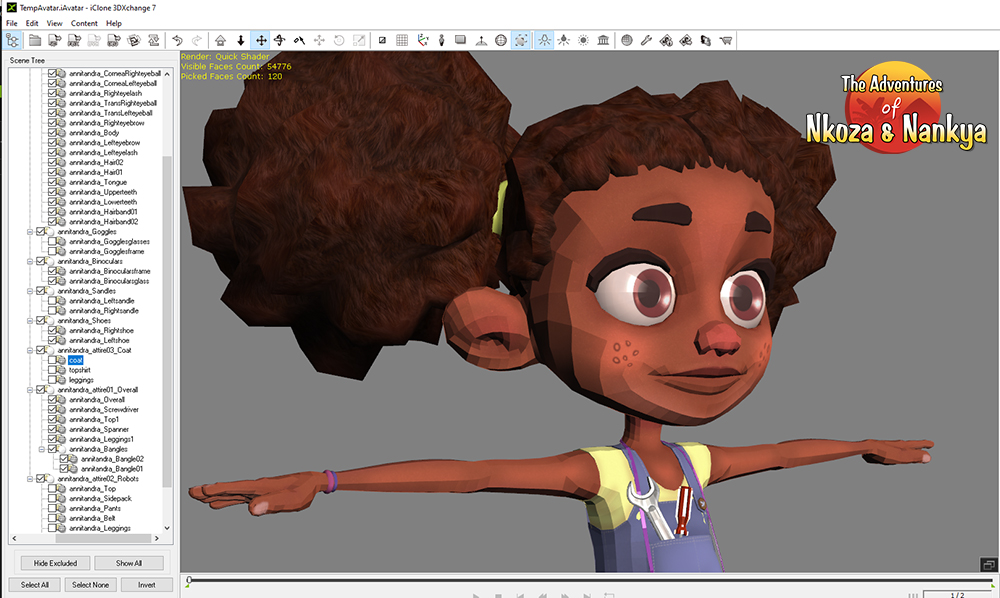Click the Undo arrow in toolbar

[x=177, y=40]
